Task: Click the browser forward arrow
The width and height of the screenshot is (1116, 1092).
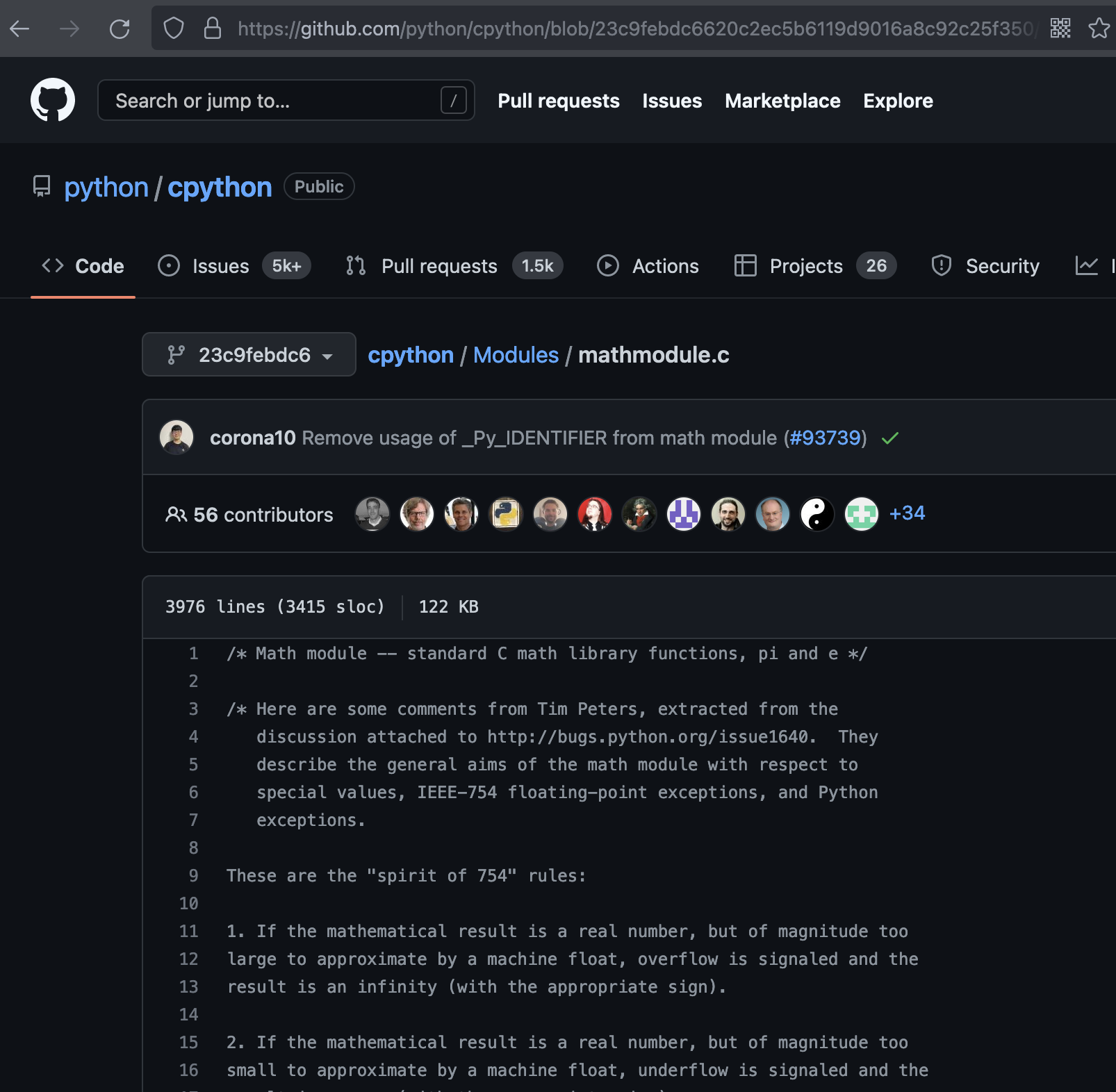Action: pos(69,28)
